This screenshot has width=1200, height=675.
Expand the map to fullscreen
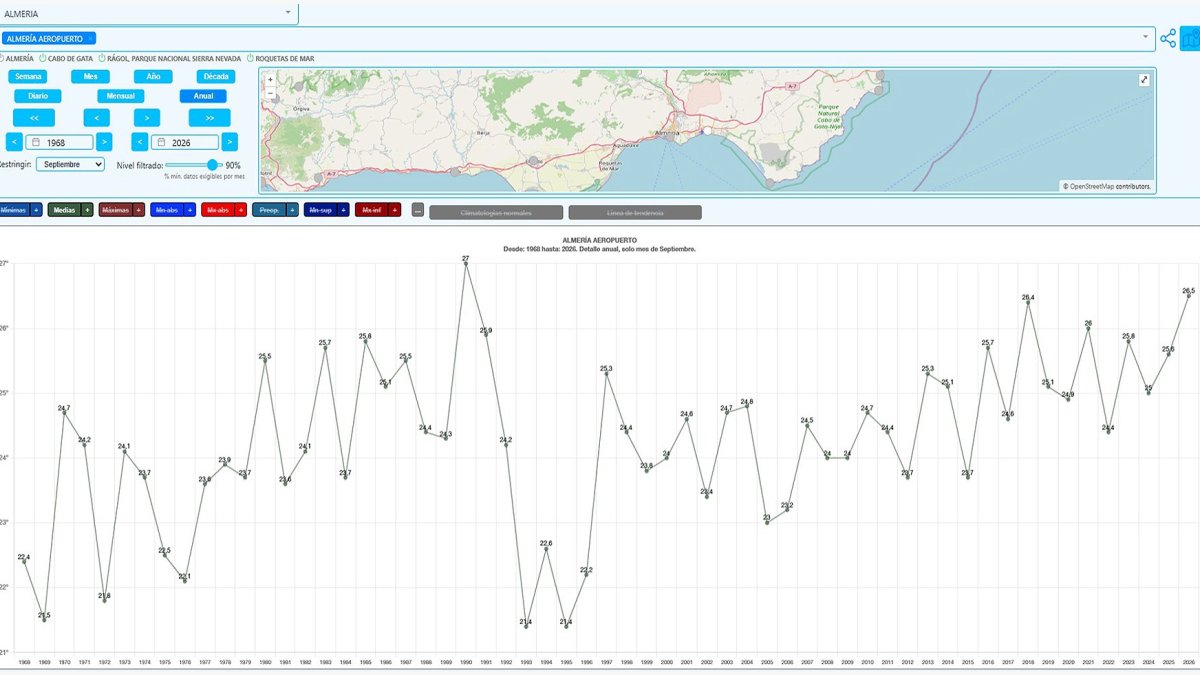(1144, 80)
